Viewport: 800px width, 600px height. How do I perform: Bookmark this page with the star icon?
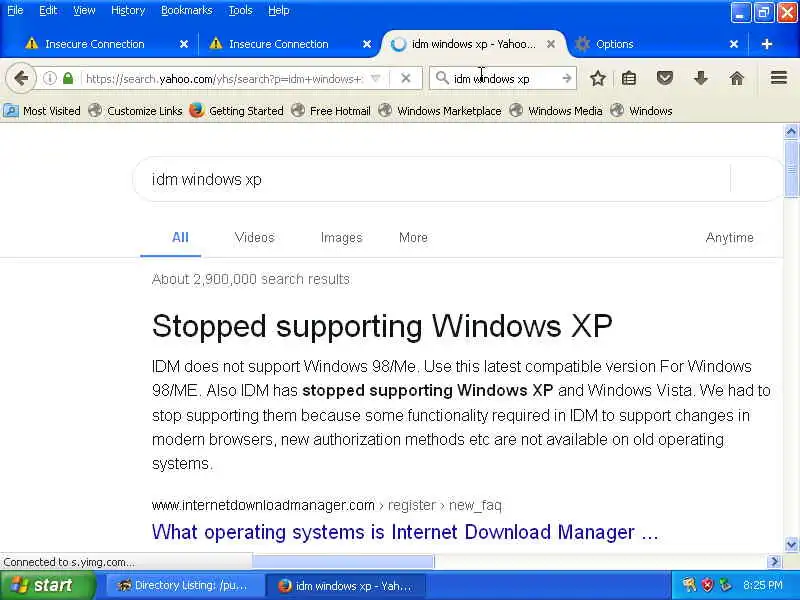(x=597, y=78)
